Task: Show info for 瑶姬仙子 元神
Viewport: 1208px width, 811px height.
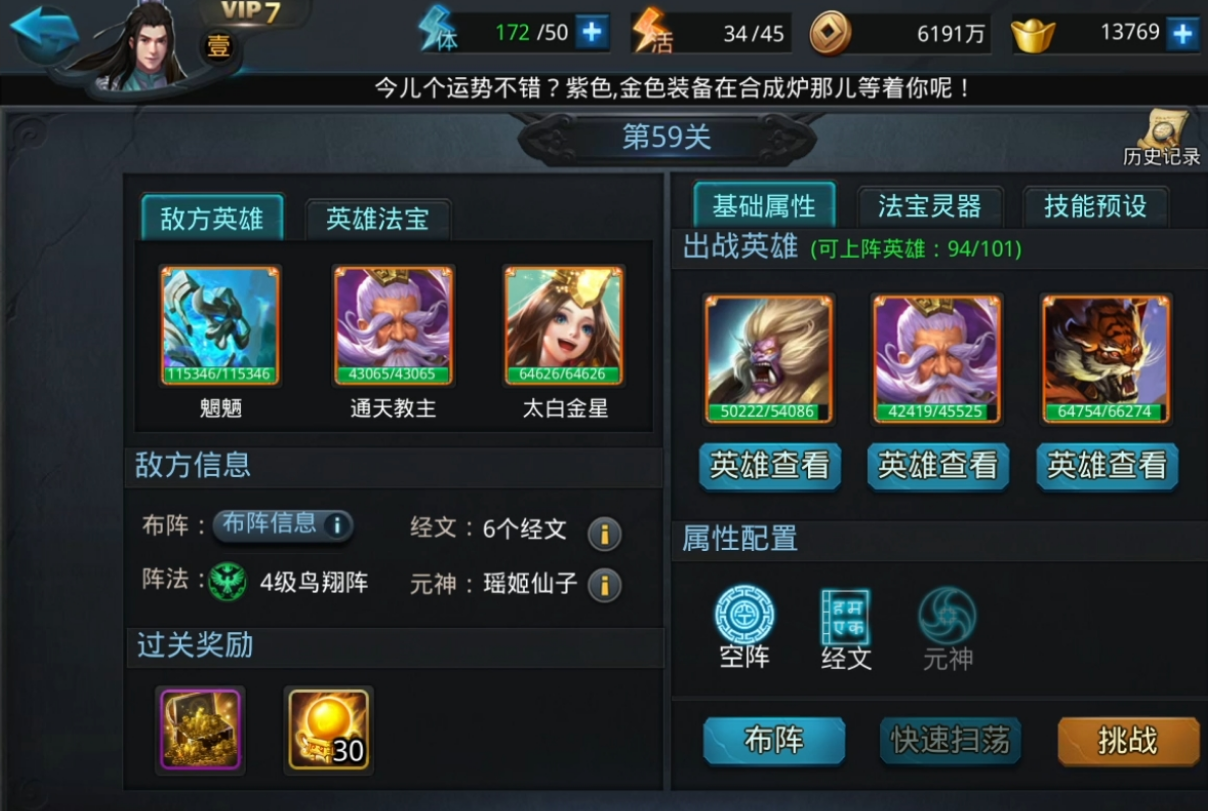Action: pos(604,585)
